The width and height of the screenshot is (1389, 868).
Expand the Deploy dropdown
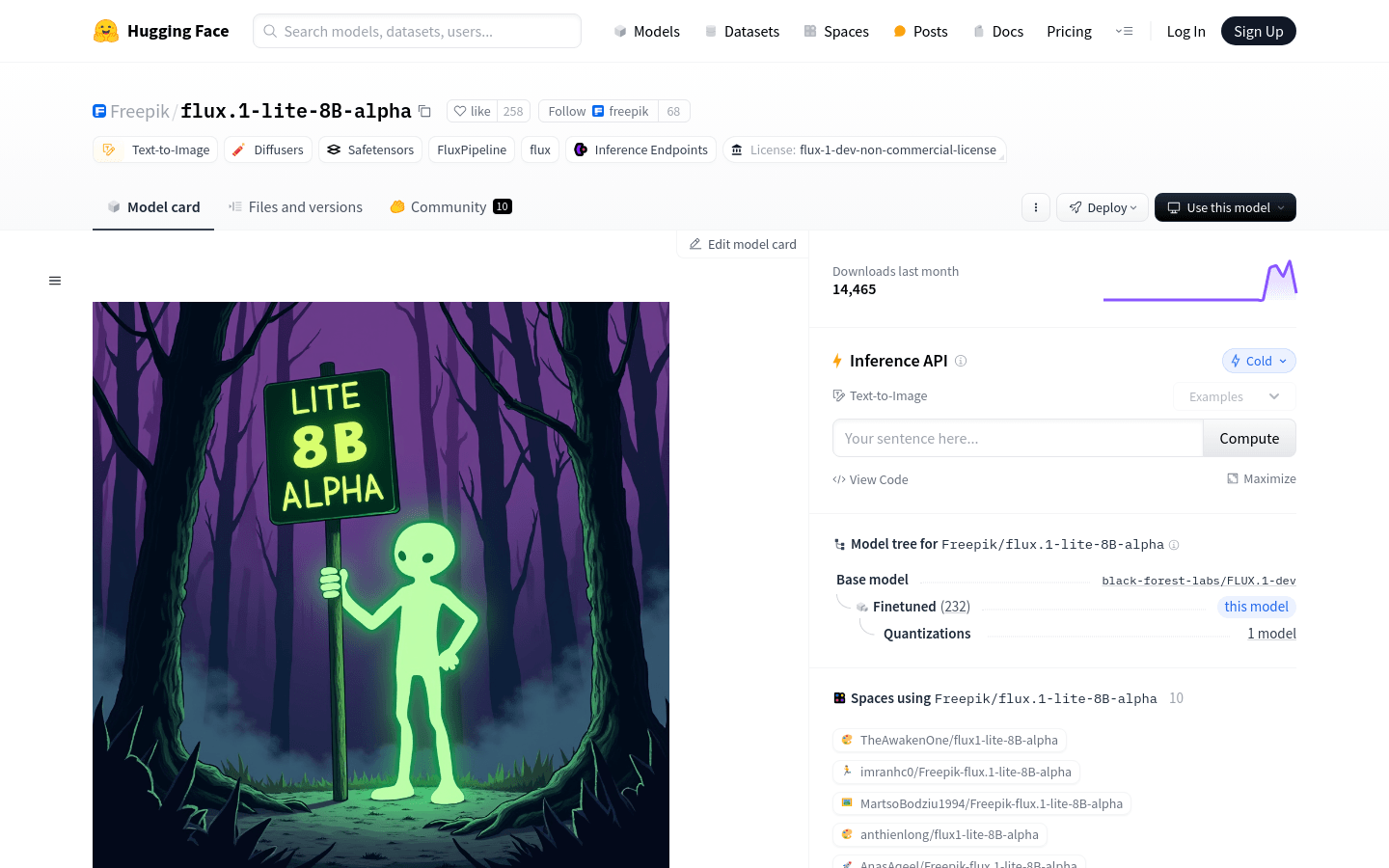coord(1103,207)
